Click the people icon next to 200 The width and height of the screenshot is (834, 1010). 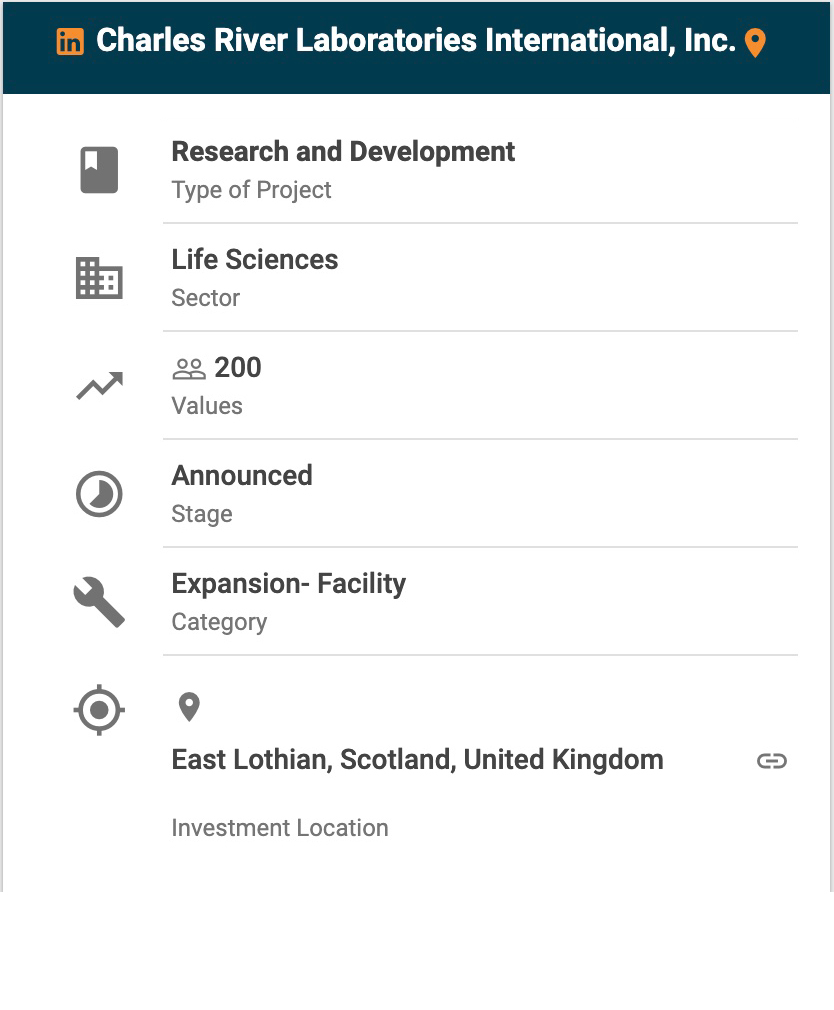click(189, 369)
